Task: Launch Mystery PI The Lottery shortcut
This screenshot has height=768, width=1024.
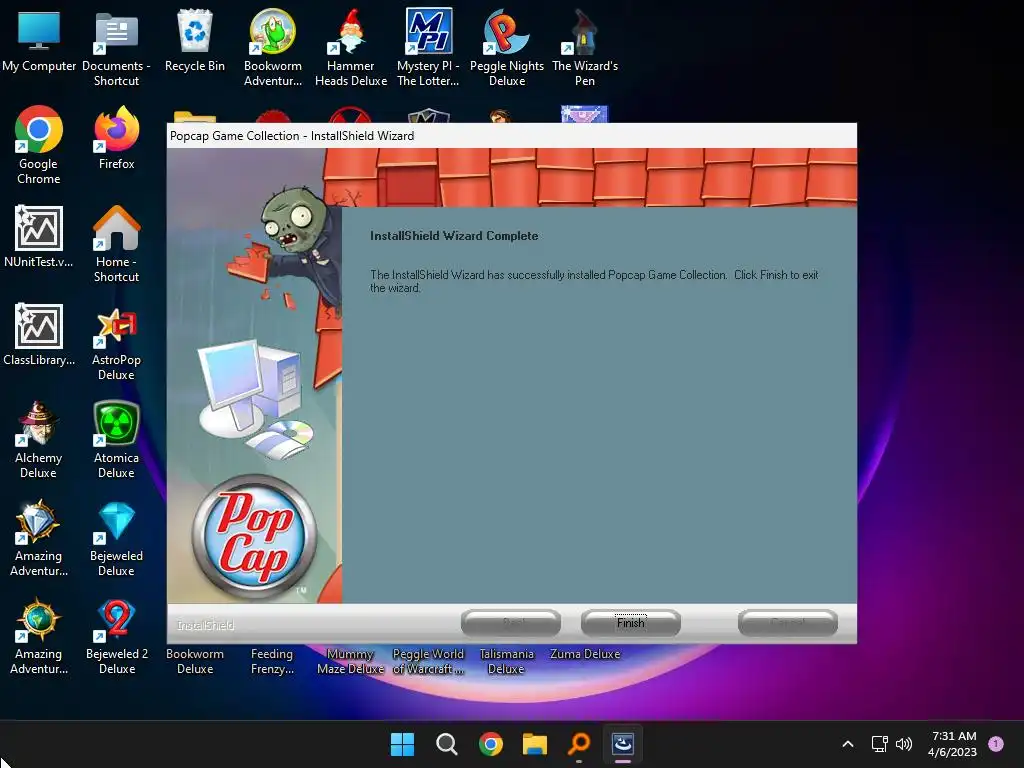Action: pos(428,48)
